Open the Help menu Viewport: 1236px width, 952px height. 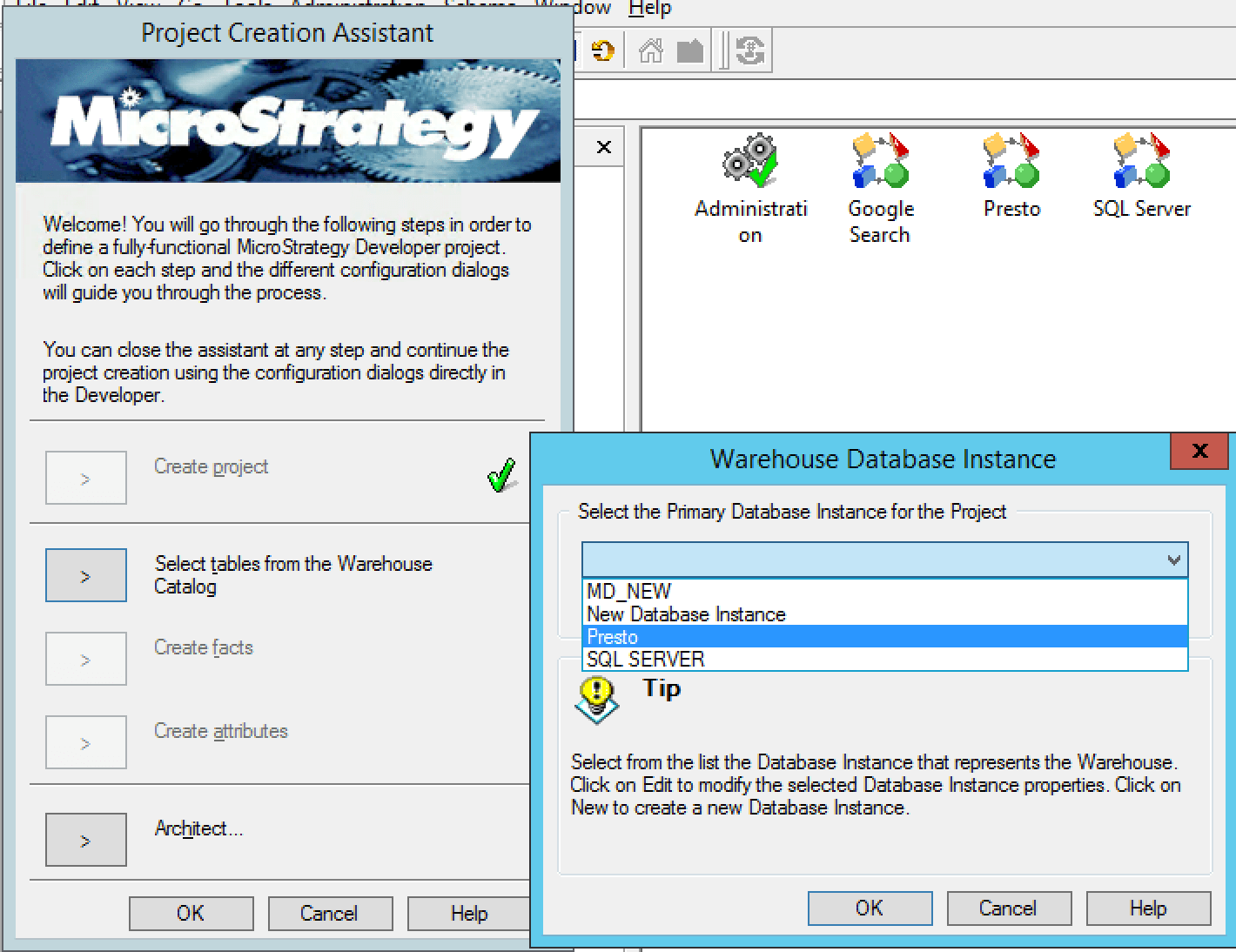[649, 9]
